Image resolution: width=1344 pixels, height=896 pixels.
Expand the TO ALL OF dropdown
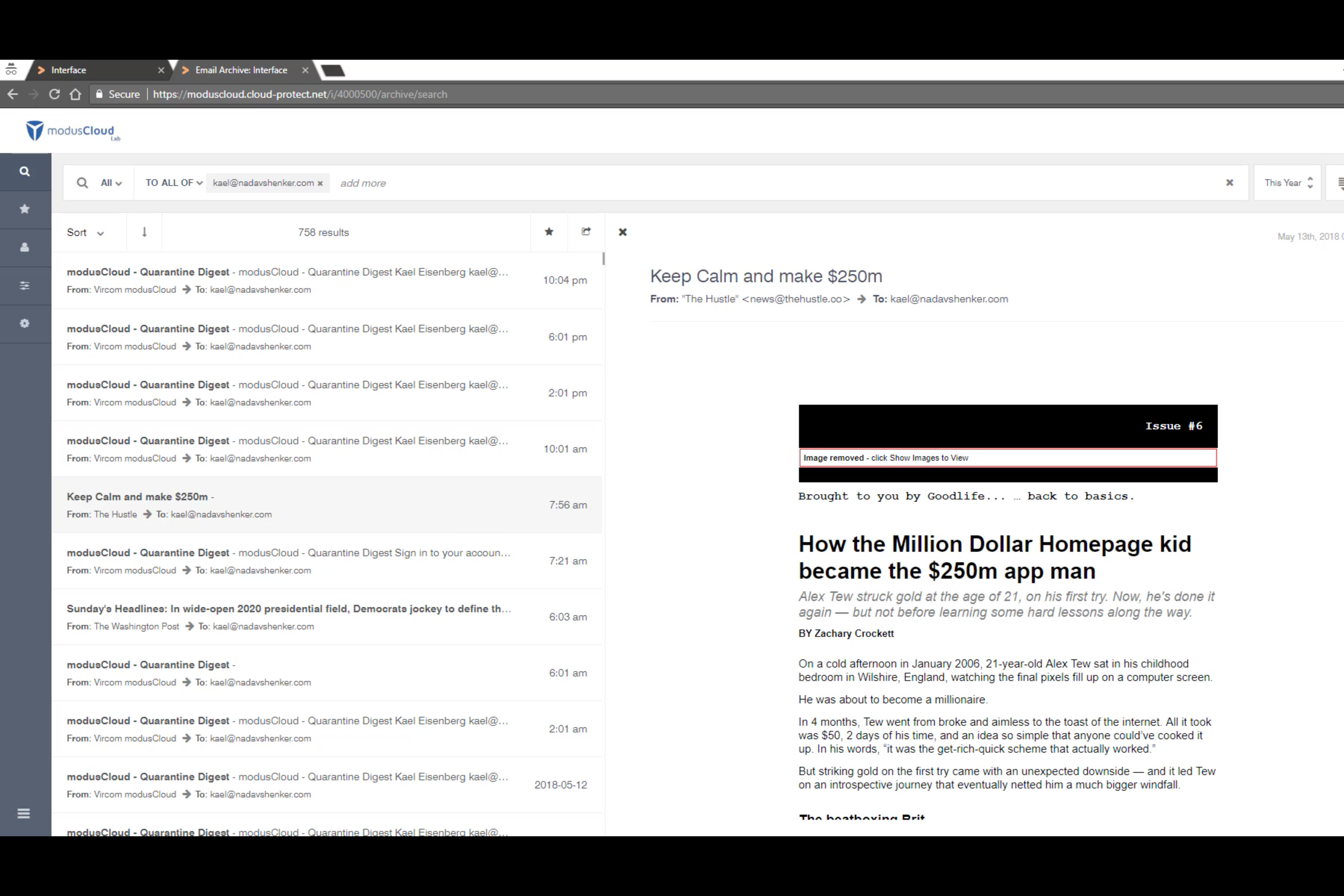click(174, 183)
